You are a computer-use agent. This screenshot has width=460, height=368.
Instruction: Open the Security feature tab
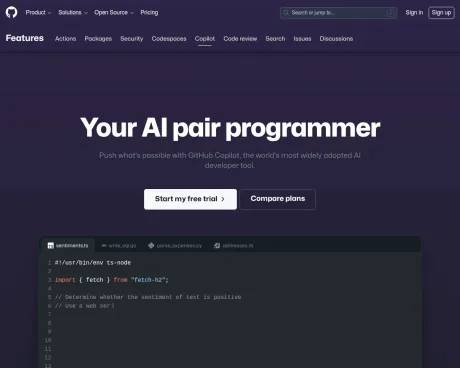coord(132,39)
